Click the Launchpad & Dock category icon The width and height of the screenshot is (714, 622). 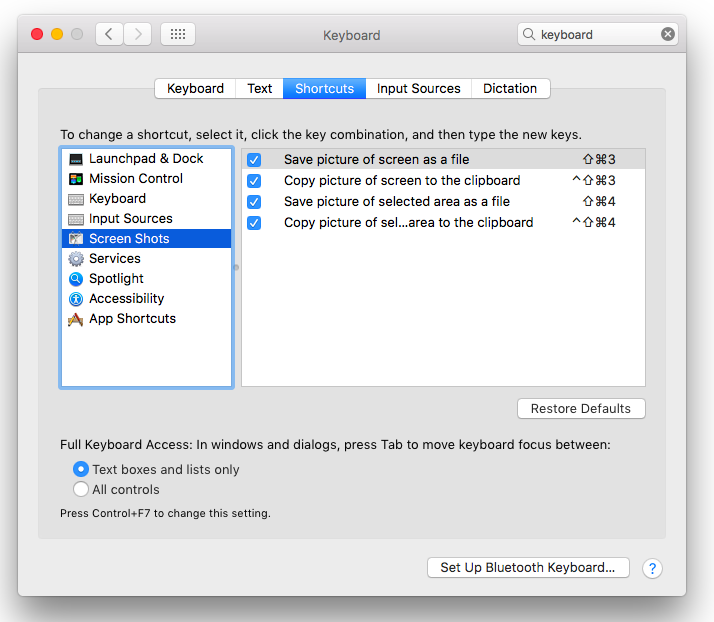click(x=76, y=159)
